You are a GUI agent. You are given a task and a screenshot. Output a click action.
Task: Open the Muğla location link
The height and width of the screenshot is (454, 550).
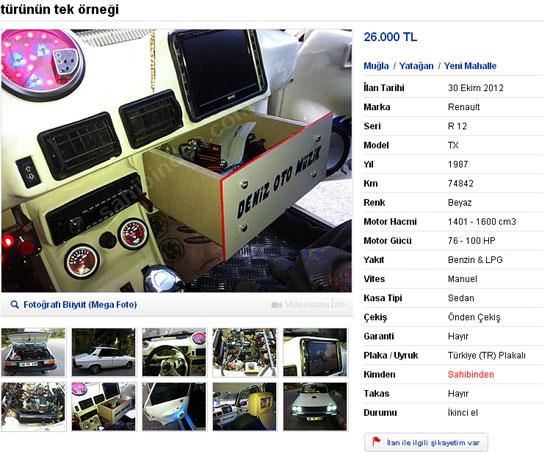[x=376, y=66]
